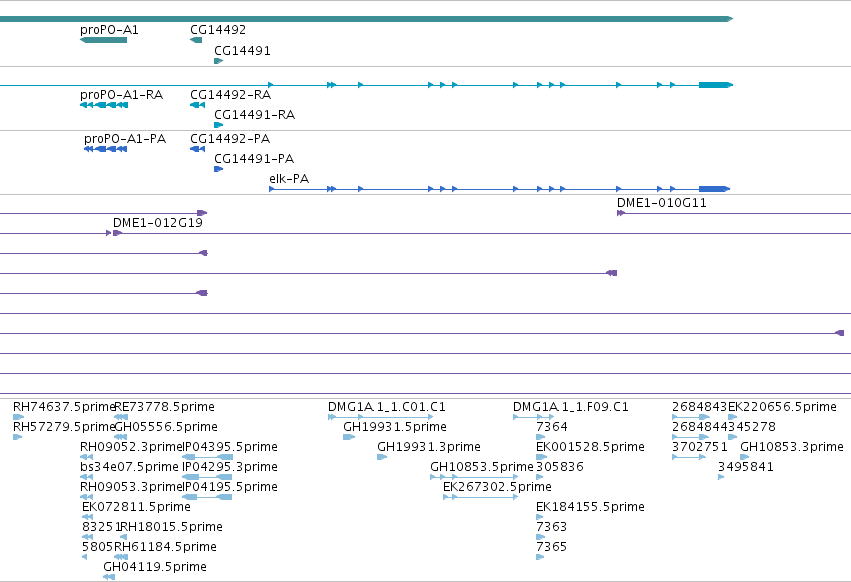The image size is (851, 582).
Task: Click the DMG1A.1_1.F09.C1 feature label
Action: 570,407
